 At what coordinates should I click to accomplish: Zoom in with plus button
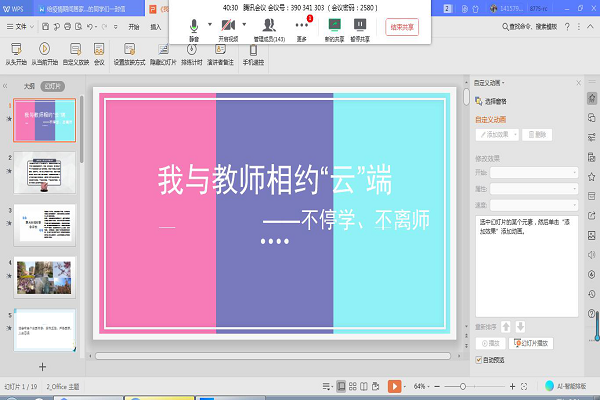pyautogui.click(x=512, y=387)
